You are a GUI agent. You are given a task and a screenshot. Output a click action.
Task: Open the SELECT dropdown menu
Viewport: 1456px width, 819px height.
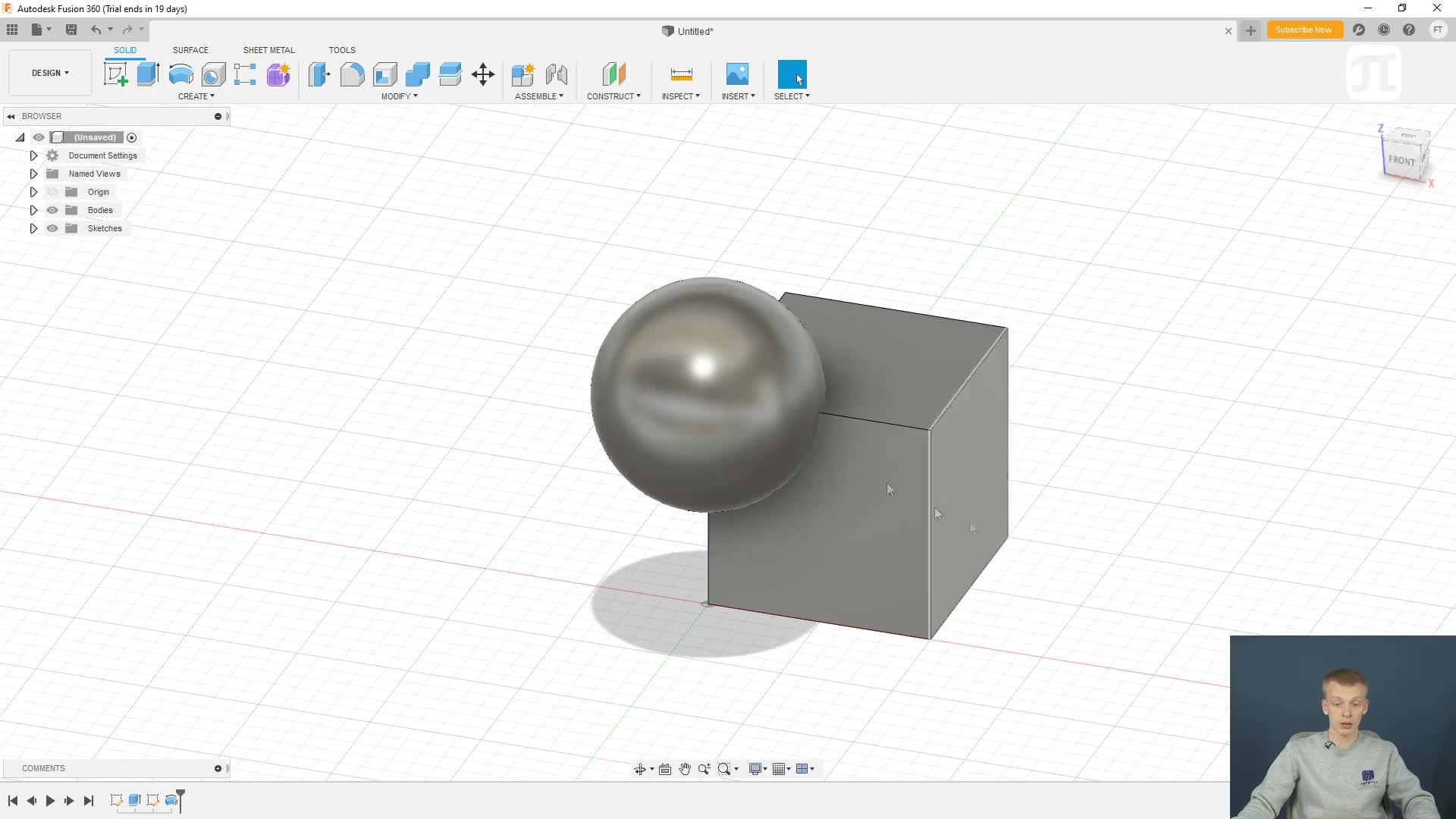tap(792, 96)
